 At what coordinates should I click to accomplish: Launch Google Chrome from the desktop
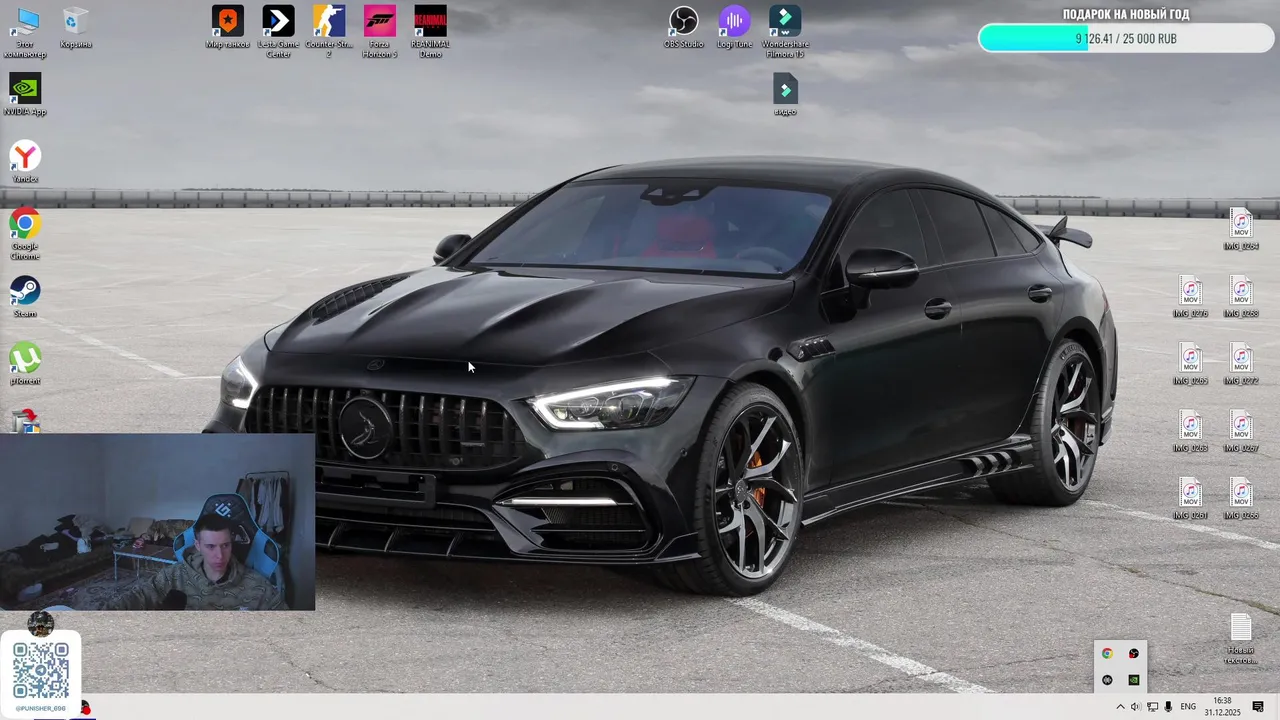[x=25, y=234]
